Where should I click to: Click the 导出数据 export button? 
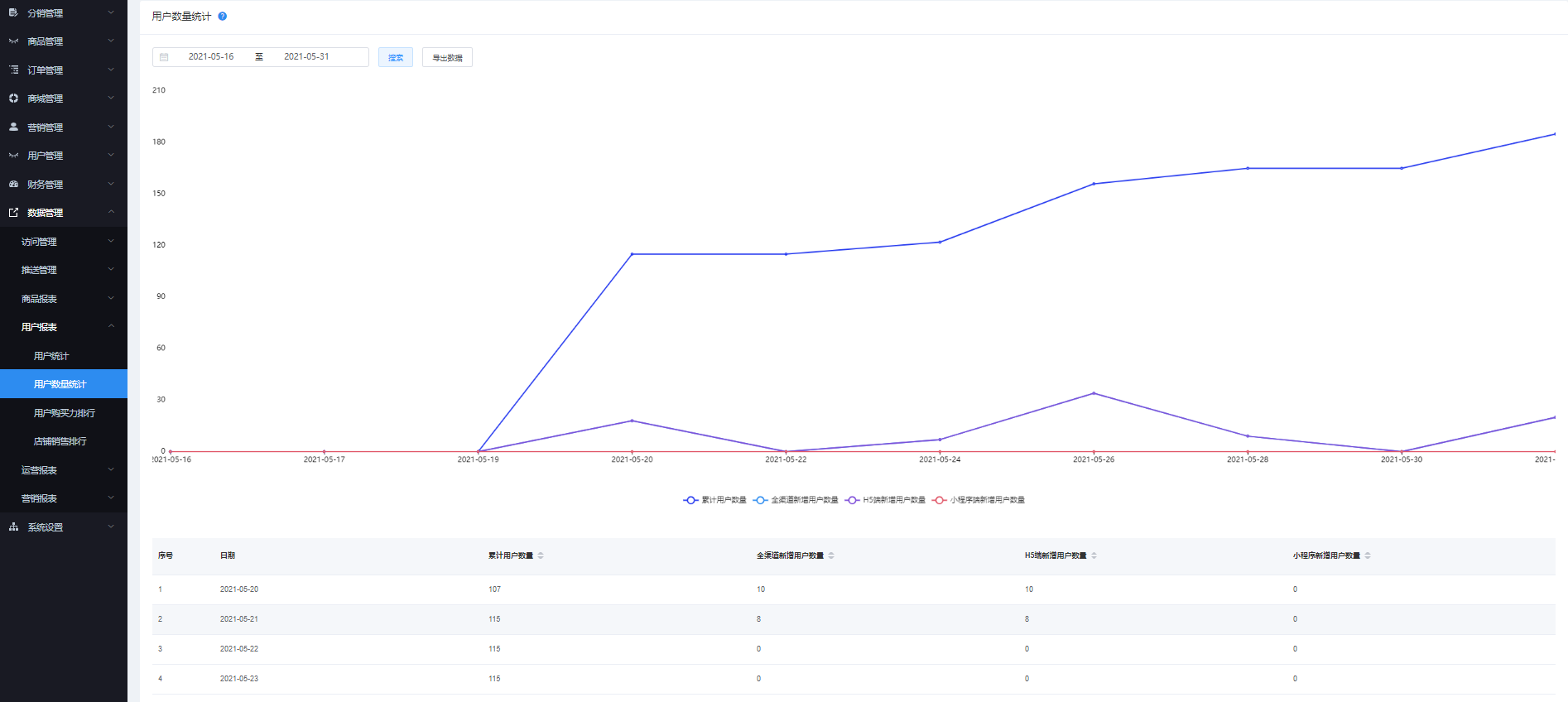coord(447,57)
